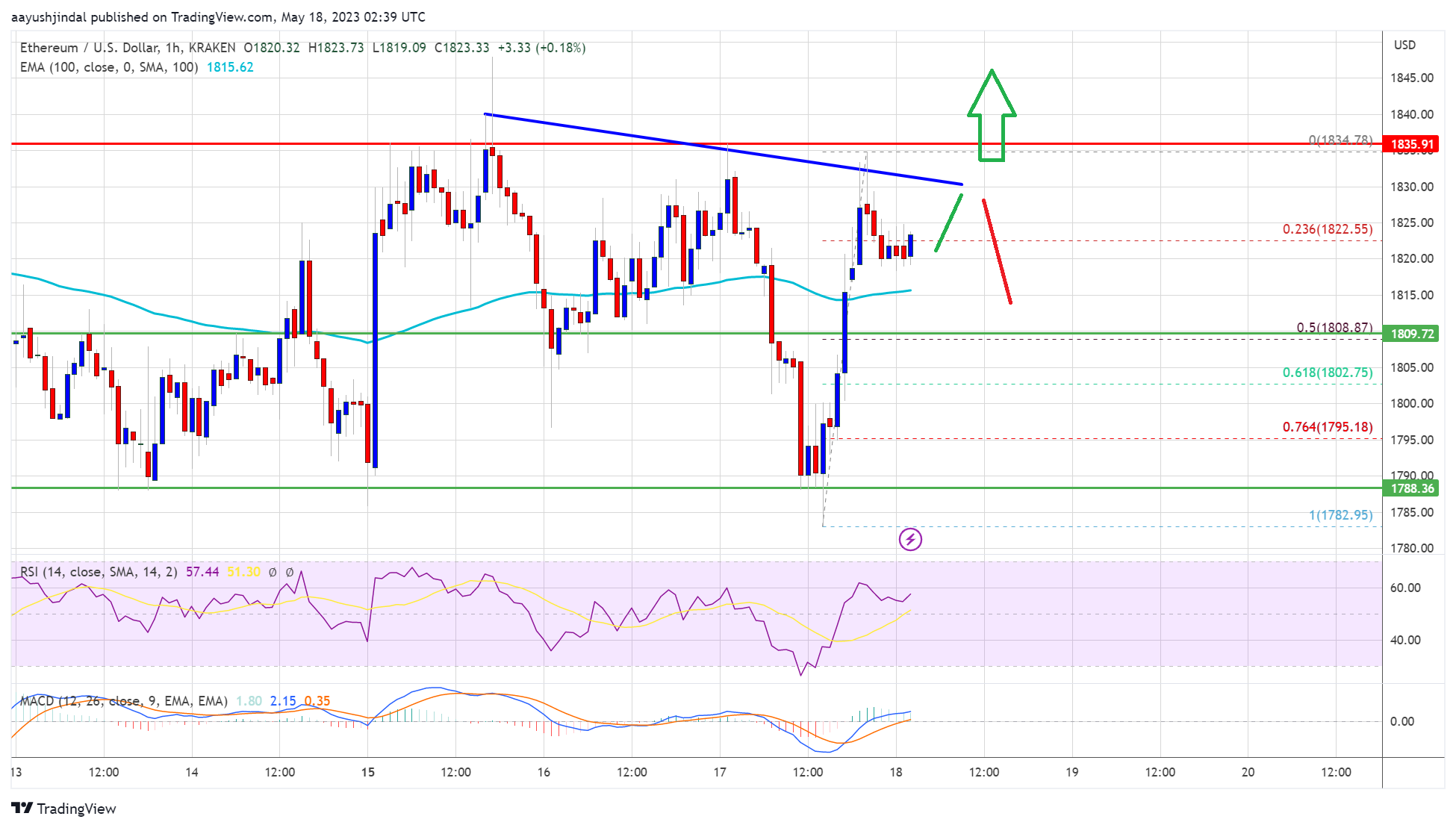Click date 18 on the time axis

click(895, 772)
